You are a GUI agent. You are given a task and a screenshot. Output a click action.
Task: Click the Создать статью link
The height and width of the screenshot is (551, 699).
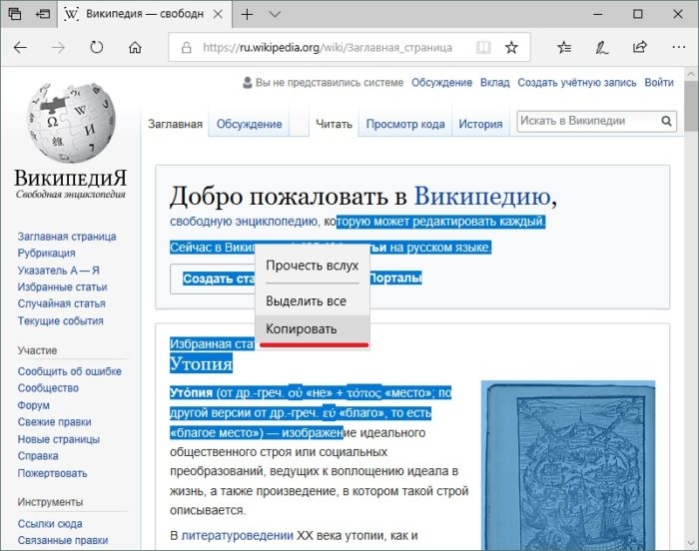click(219, 279)
